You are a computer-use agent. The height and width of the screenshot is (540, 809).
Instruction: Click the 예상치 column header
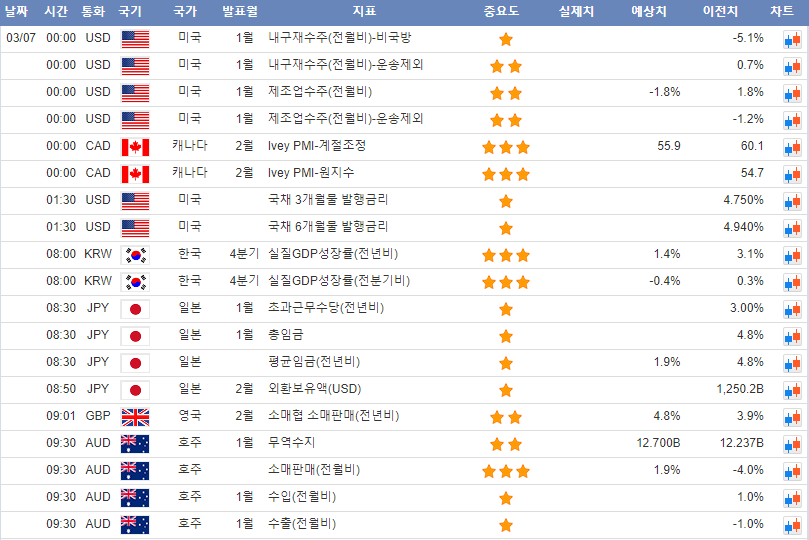[650, 12]
